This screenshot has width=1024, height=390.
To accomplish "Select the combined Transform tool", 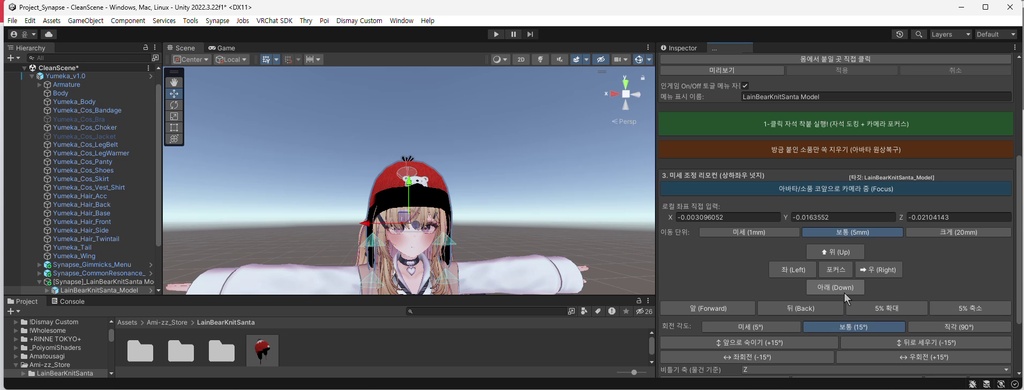I will (x=174, y=138).
